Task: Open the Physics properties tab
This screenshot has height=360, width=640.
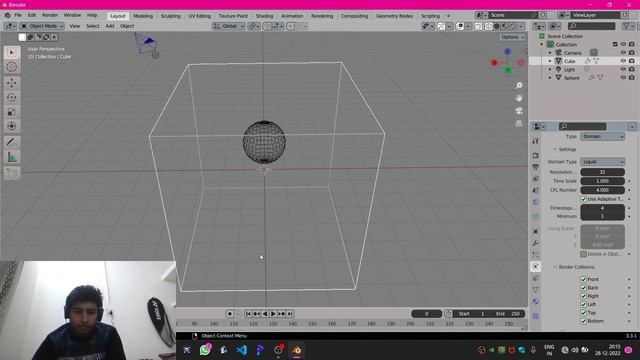Action: pyautogui.click(x=536, y=267)
